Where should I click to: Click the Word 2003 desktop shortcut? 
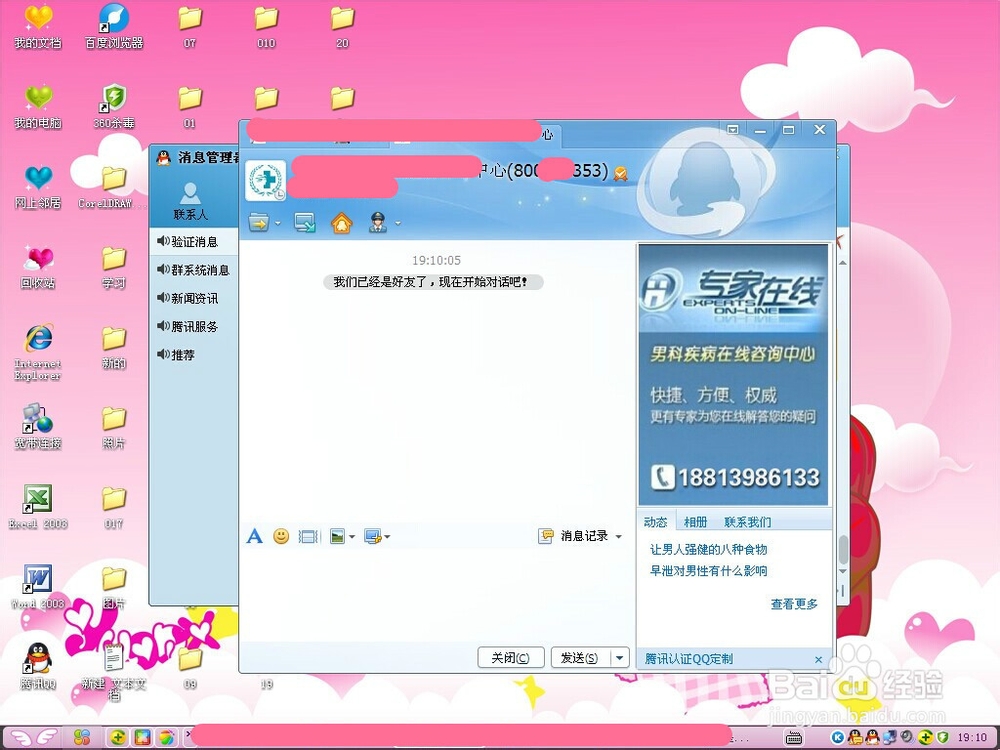[38, 587]
